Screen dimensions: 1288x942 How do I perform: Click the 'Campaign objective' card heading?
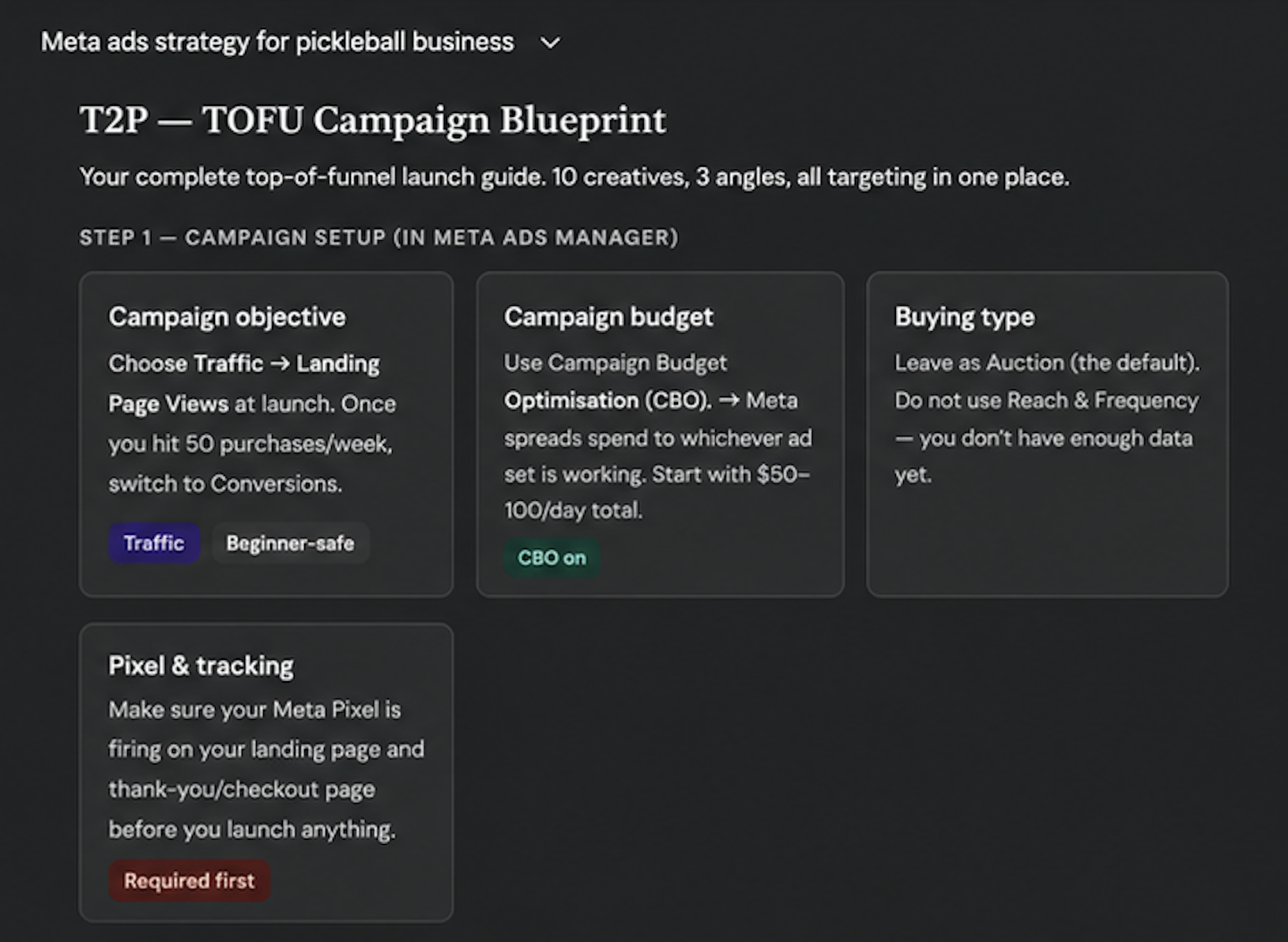point(228,317)
